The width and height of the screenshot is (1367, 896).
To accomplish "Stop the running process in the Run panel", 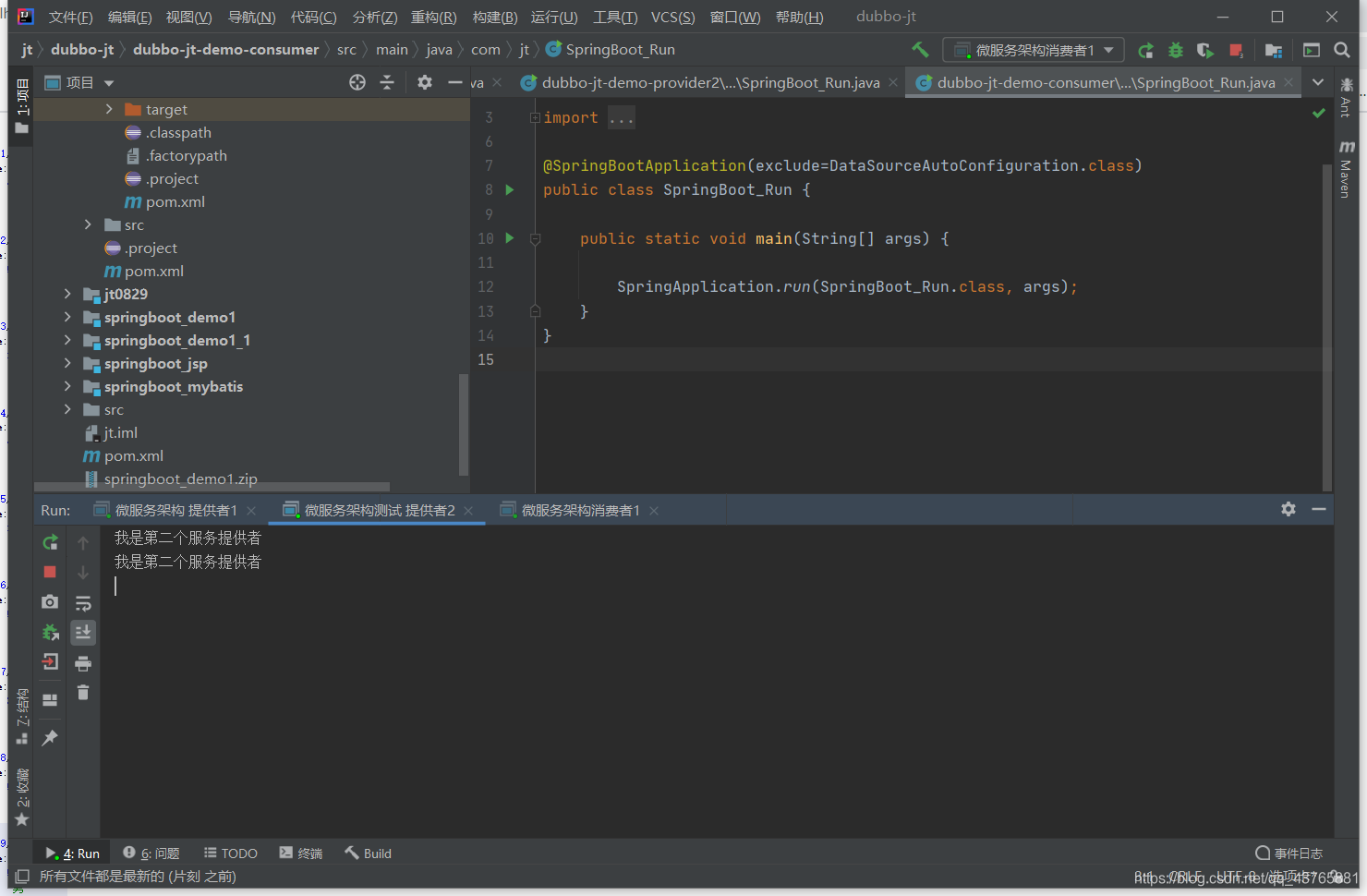I will click(x=50, y=572).
